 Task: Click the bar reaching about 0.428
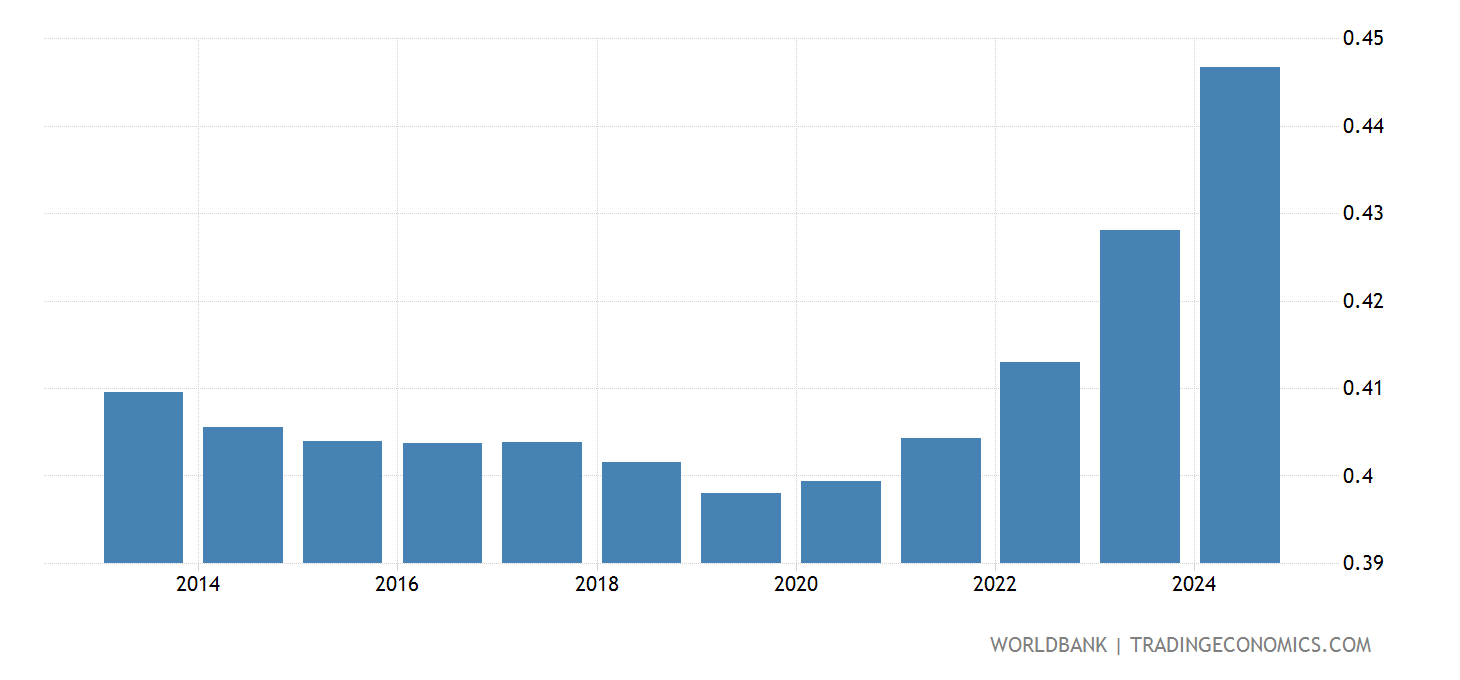click(1140, 396)
